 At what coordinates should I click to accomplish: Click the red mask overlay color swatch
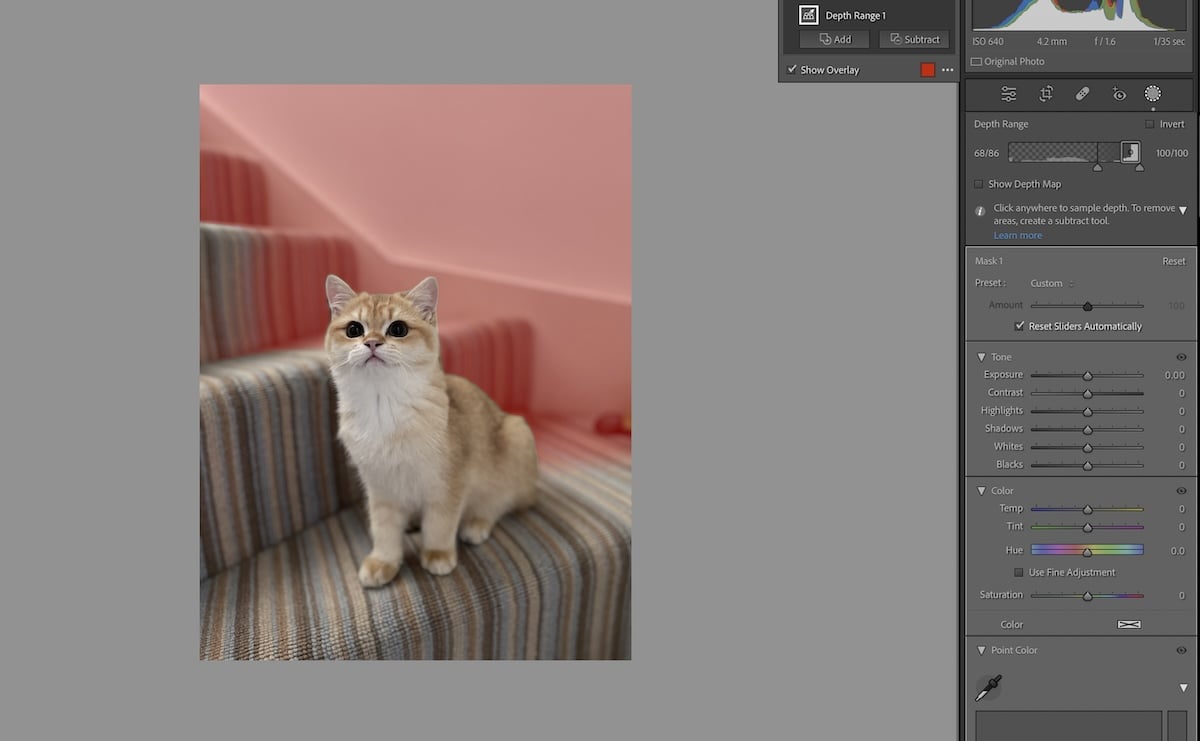tap(929, 69)
